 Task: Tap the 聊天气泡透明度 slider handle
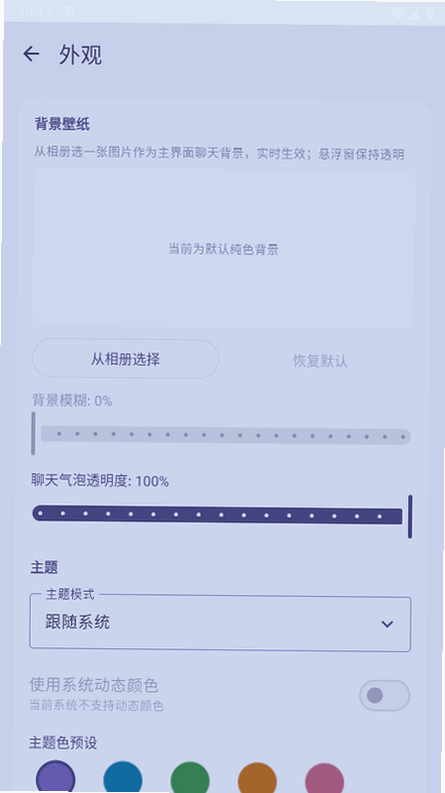pyautogui.click(x=410, y=516)
